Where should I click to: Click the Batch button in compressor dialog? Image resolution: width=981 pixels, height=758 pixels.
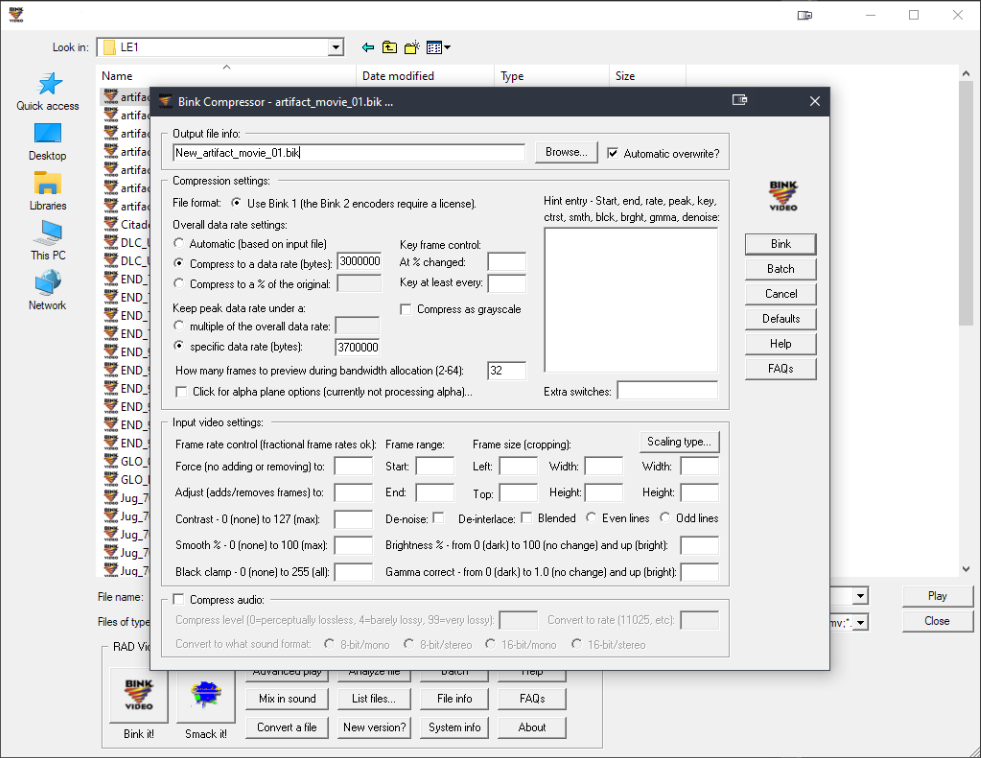tap(781, 269)
